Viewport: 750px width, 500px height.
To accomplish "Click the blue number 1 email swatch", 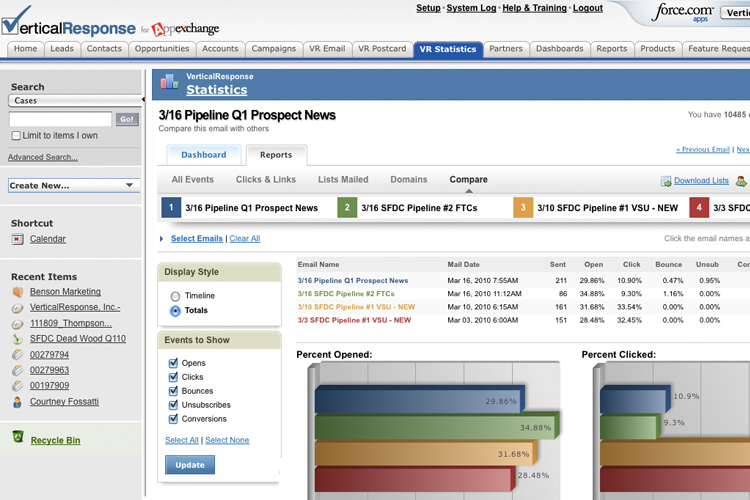I will 170,208.
